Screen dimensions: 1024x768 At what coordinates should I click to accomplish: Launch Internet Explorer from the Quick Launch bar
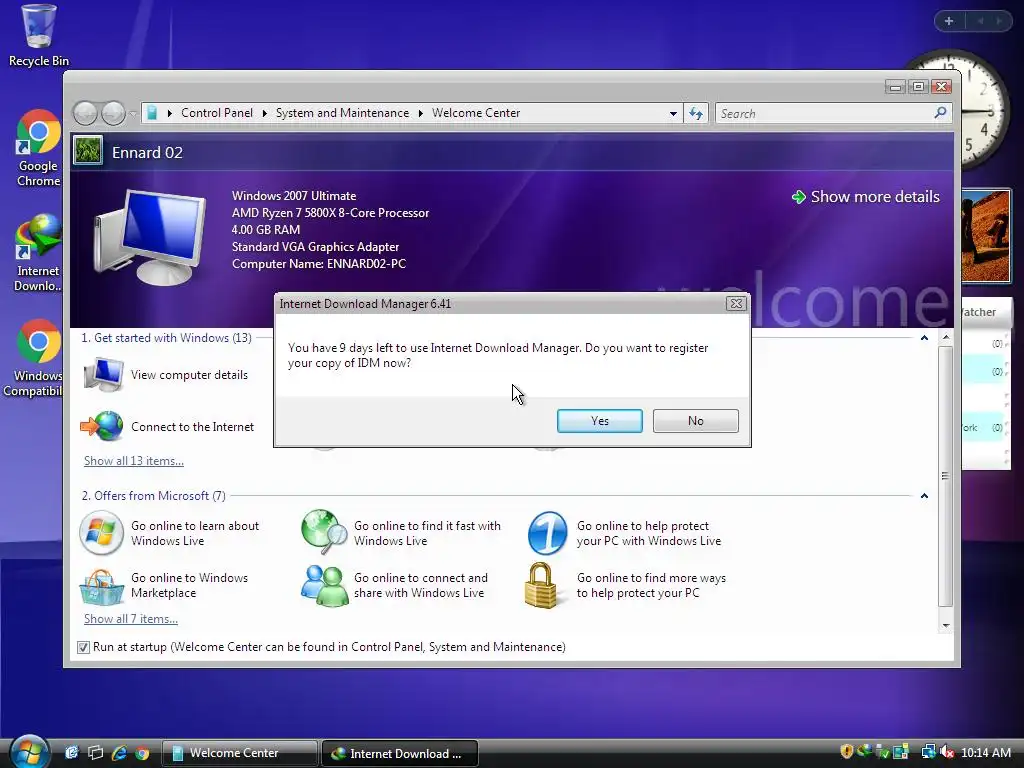[x=119, y=753]
